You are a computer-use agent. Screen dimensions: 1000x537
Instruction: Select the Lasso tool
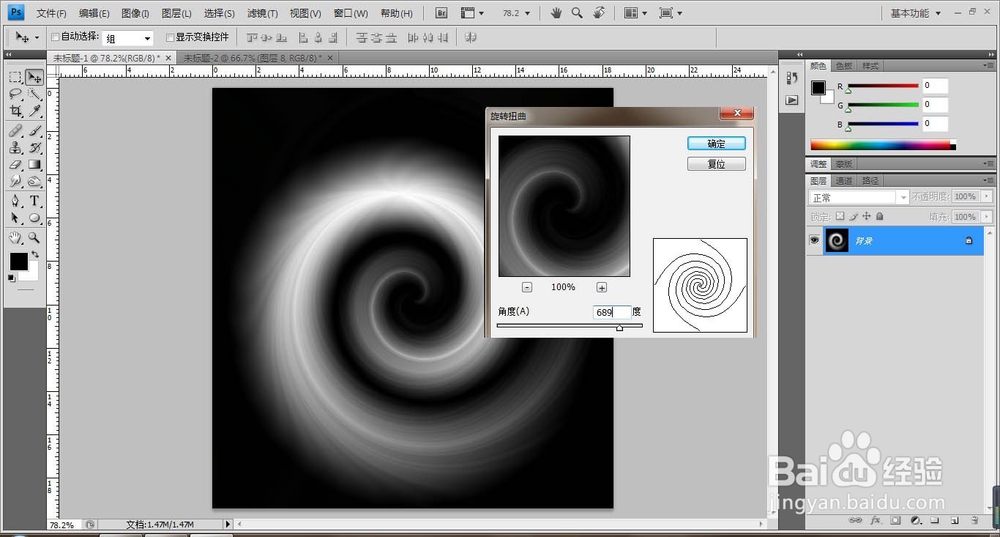[x=15, y=94]
